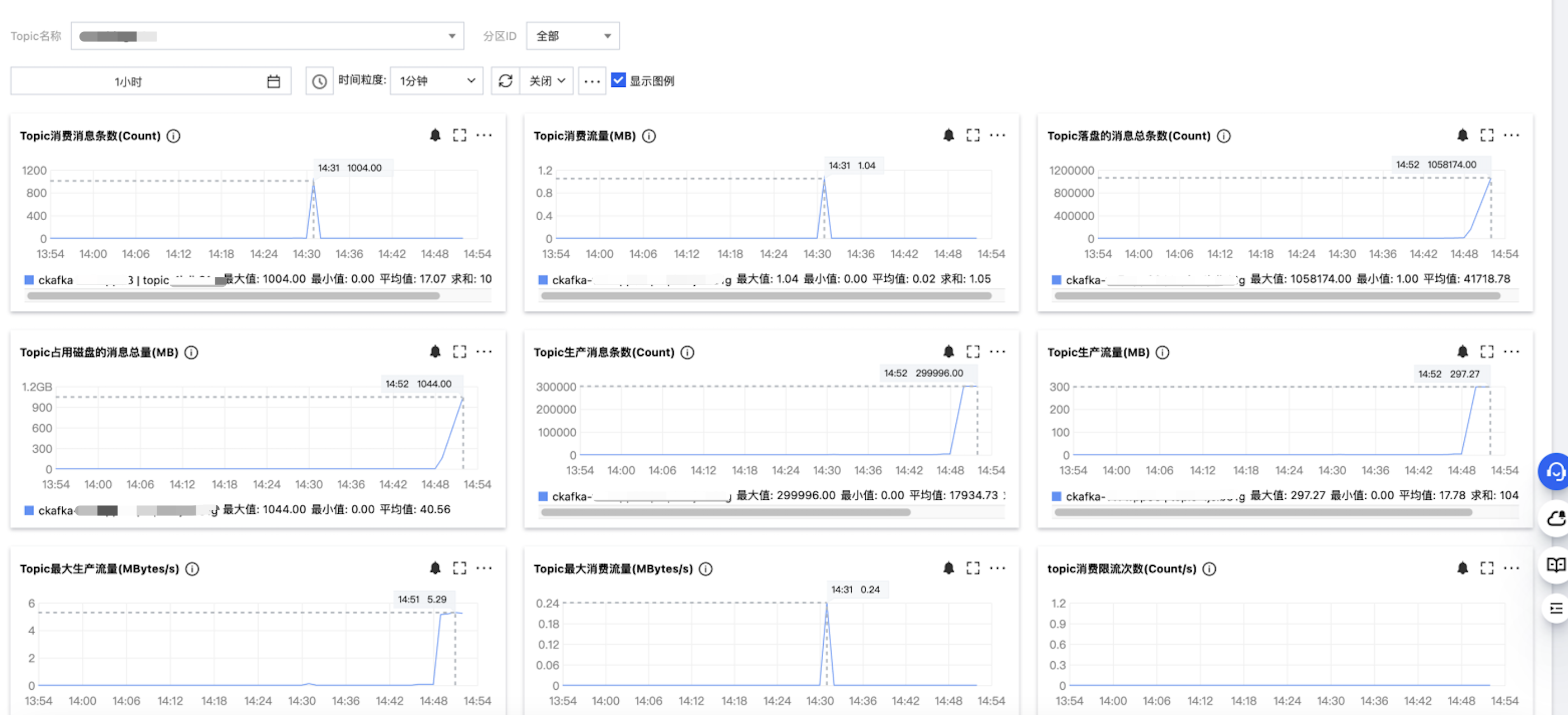Click the toolbar three-dots more button
This screenshot has width=1568, height=715.
592,81
